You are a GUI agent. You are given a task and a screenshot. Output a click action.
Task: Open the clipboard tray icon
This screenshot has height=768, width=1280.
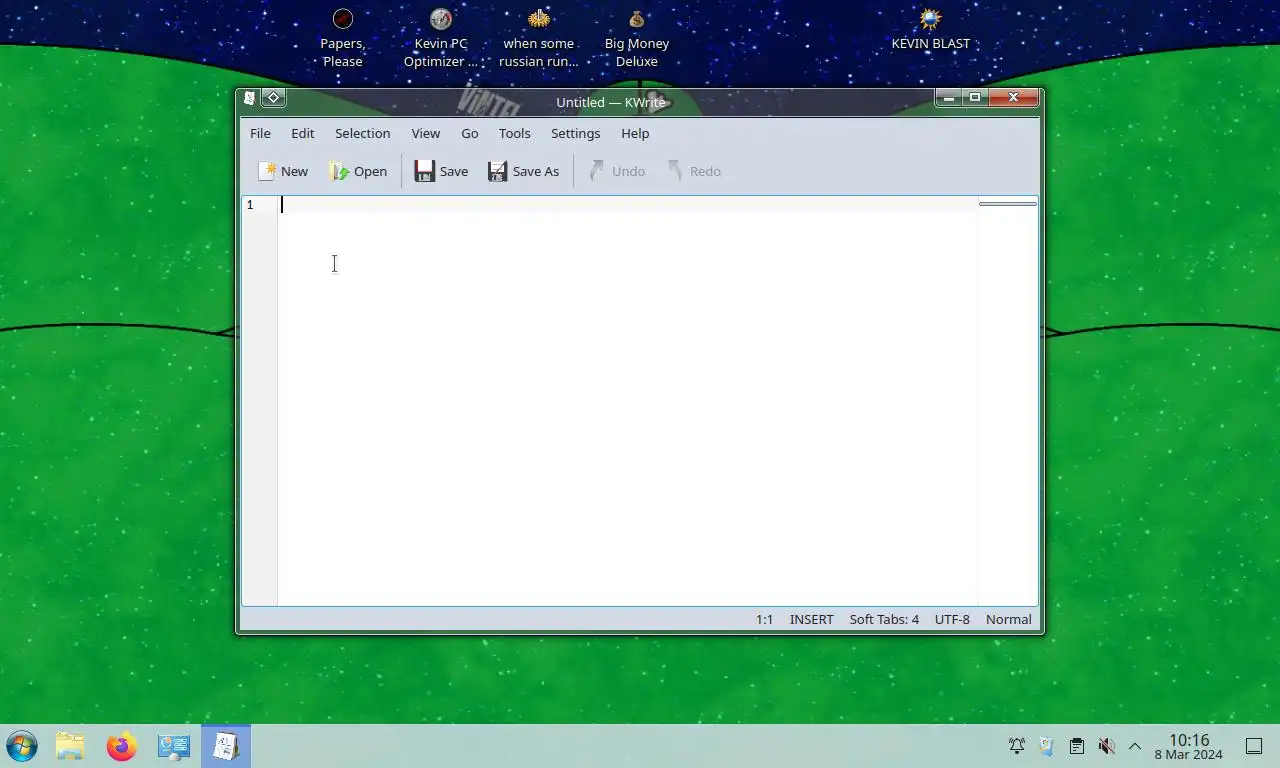pyautogui.click(x=1076, y=746)
